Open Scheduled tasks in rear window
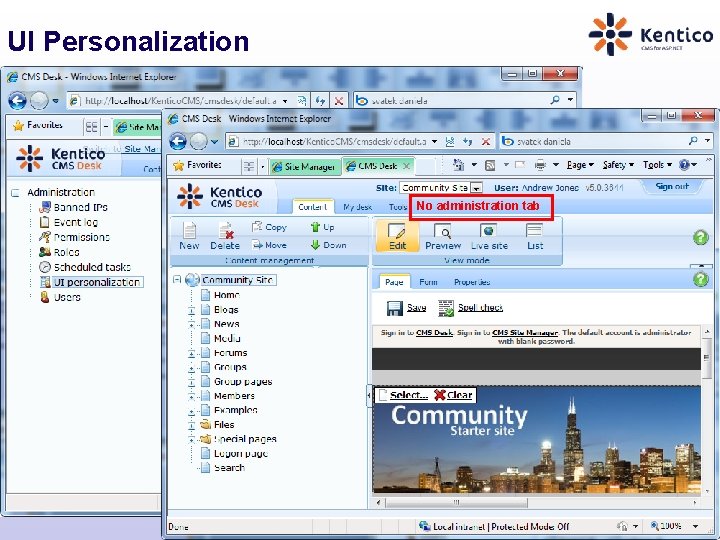Image resolution: width=720 pixels, height=540 pixels. [92, 267]
